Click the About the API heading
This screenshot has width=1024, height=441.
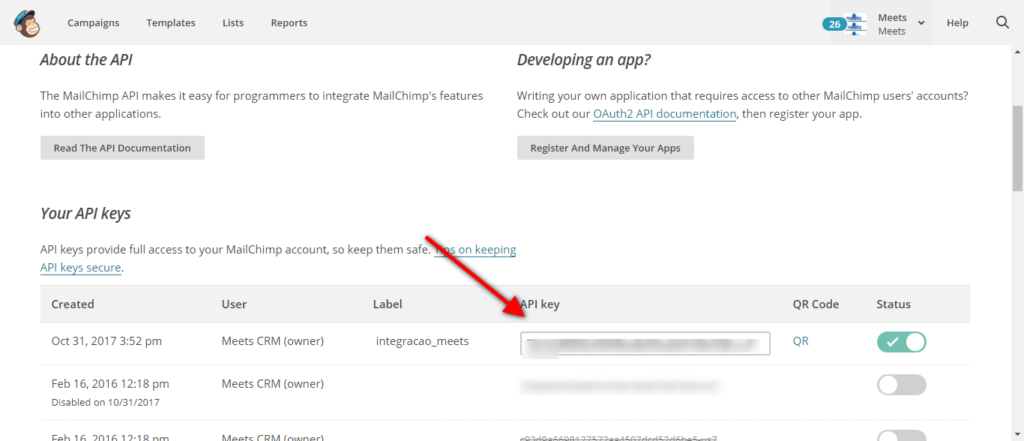coord(86,60)
